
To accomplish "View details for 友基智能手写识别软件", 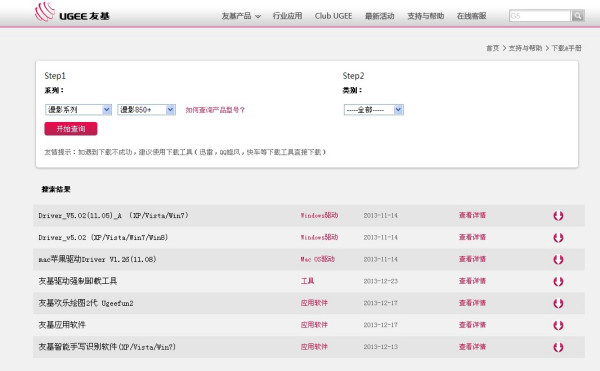I will click(472, 347).
